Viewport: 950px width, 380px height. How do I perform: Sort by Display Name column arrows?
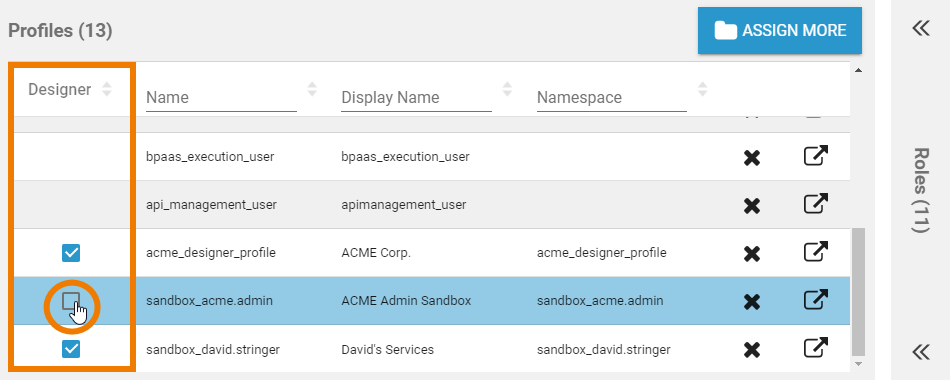click(x=507, y=90)
